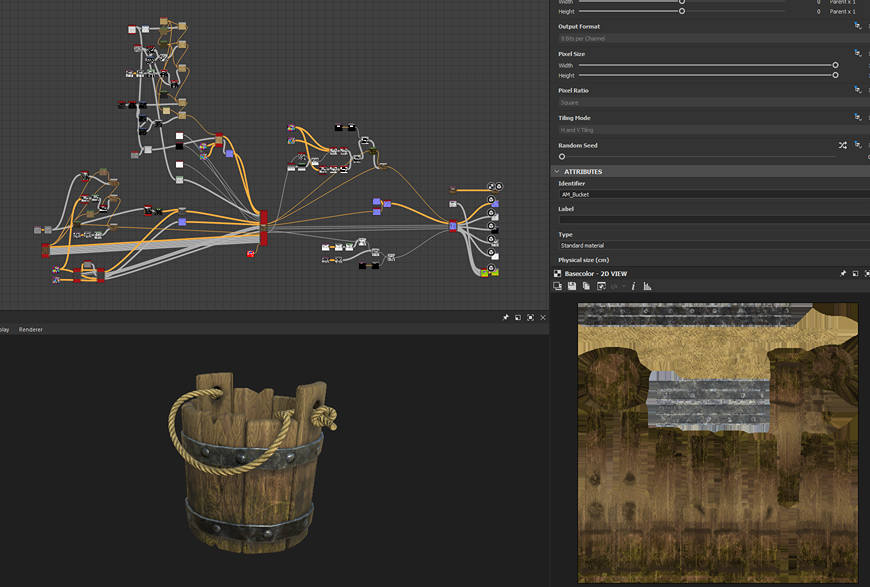The width and height of the screenshot is (870, 587).
Task: Click the Pixel Ratio inheritance method icon
Action: coord(857,90)
